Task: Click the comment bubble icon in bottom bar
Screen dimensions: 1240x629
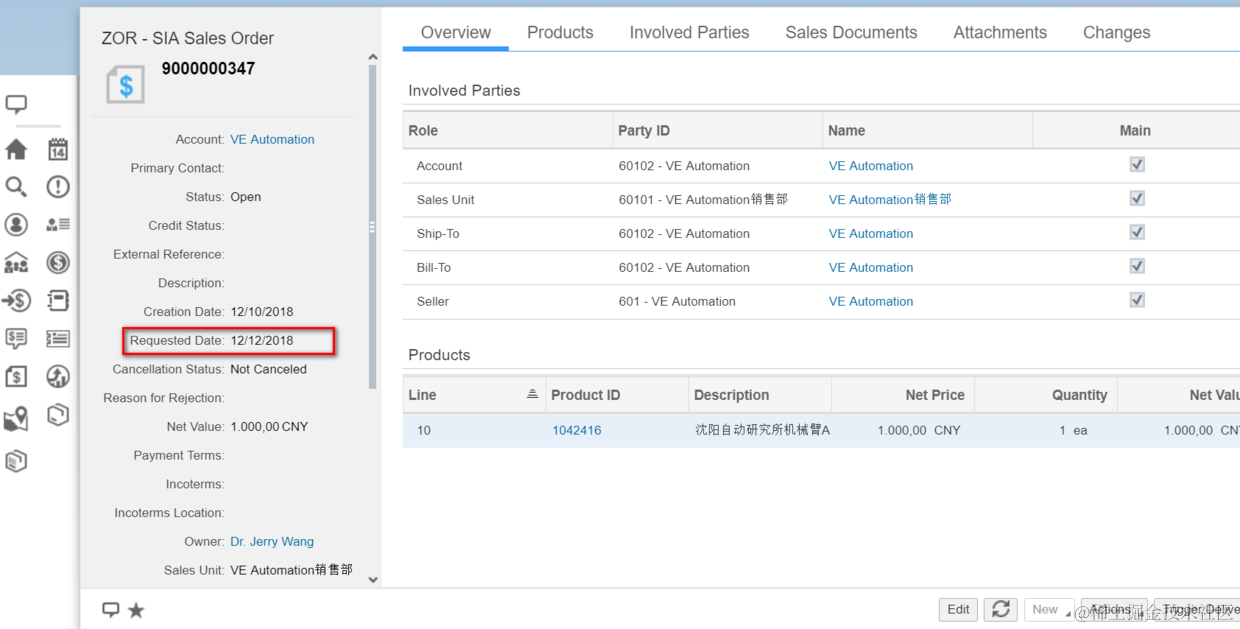Action: [111, 610]
